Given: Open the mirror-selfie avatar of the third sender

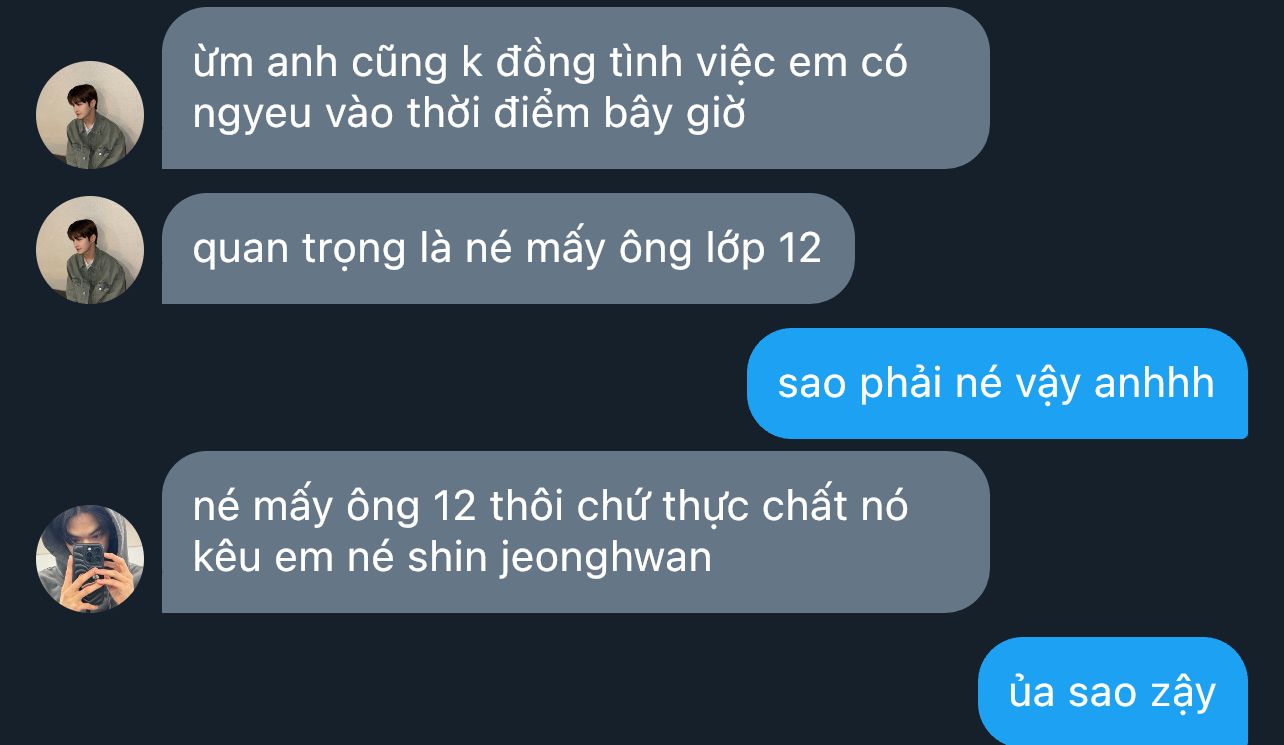Looking at the screenshot, I should (90, 559).
